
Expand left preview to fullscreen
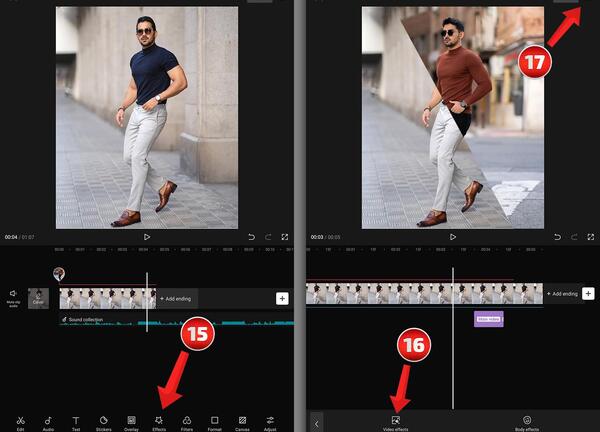coord(285,237)
